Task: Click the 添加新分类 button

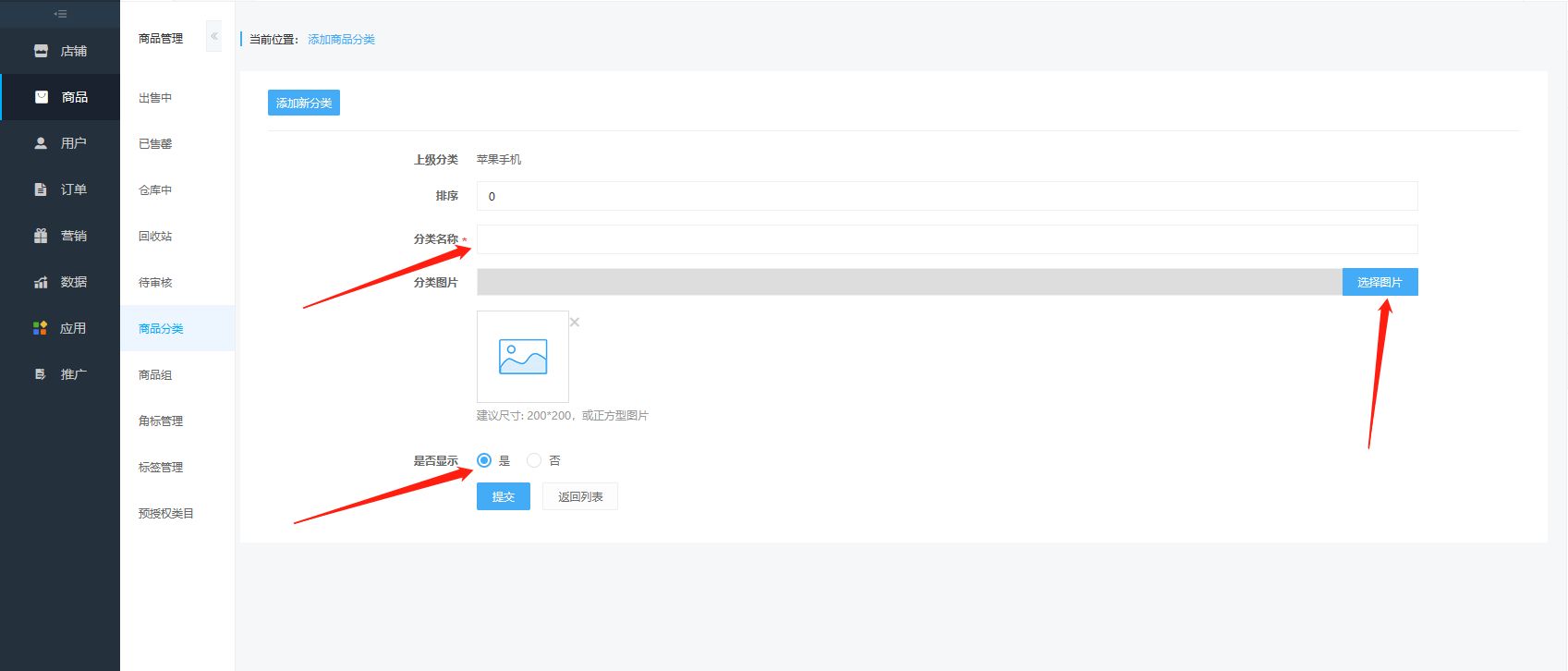Action: coord(304,103)
